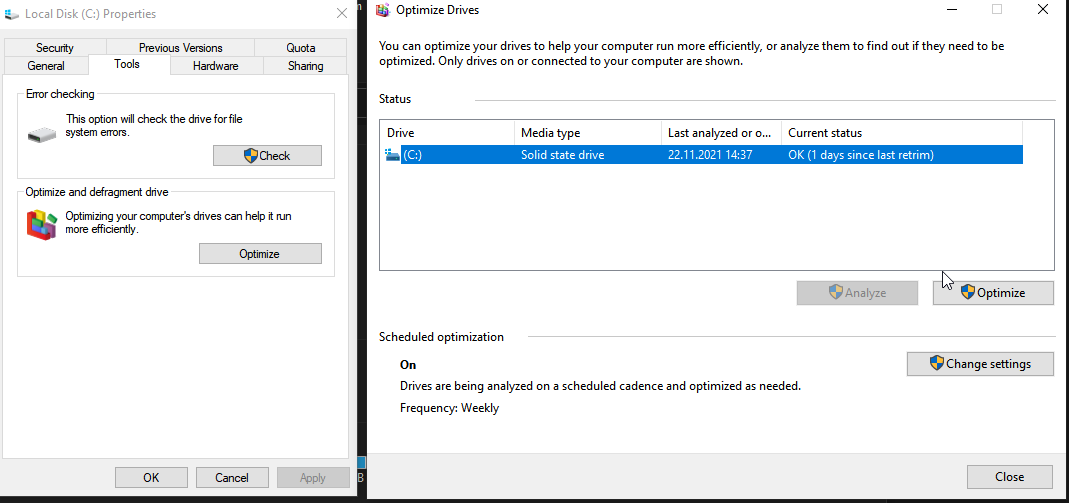Select the Tools tab
The width and height of the screenshot is (1069, 503).
pos(127,64)
